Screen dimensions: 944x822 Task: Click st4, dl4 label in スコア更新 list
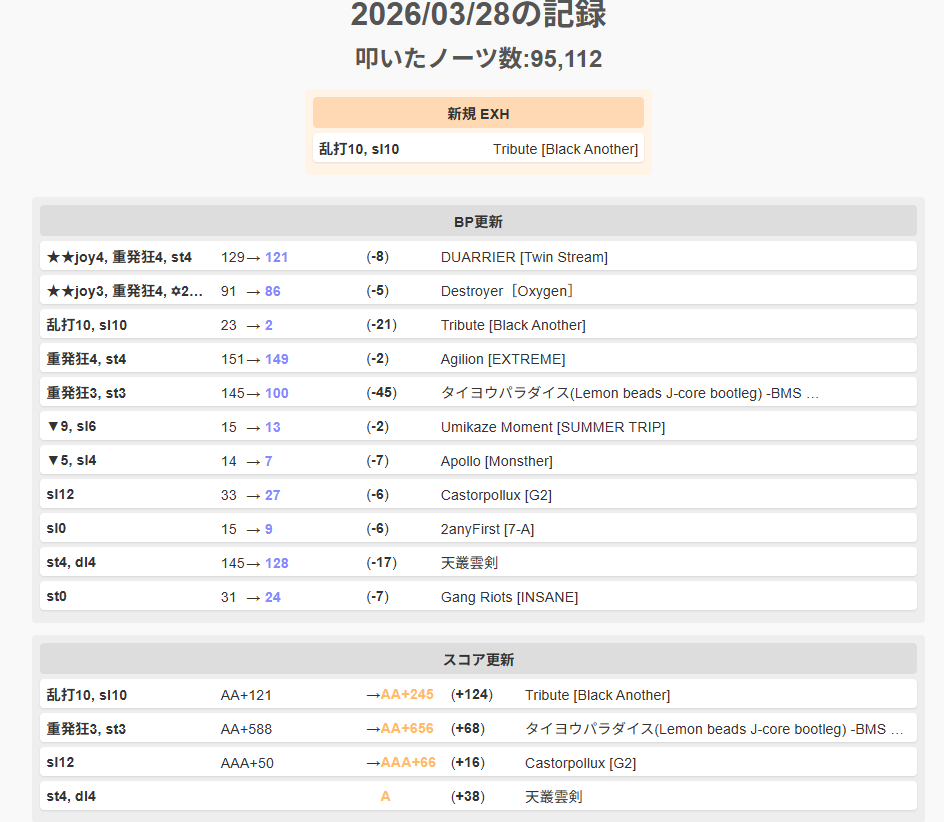pos(71,796)
